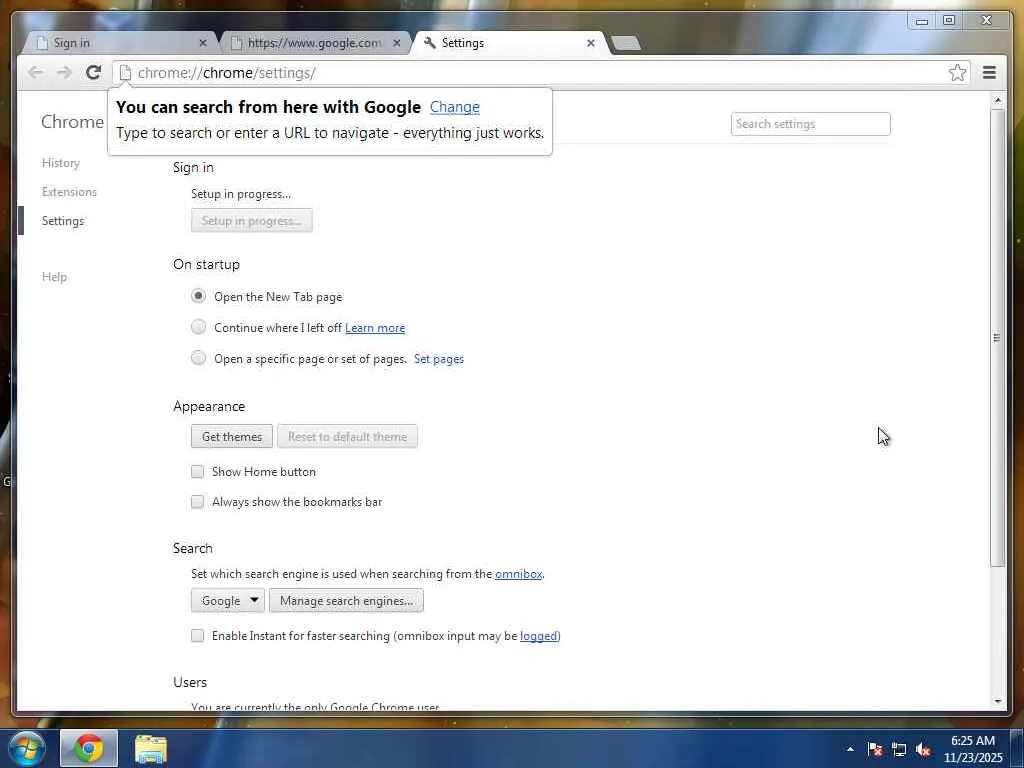Open Extensions in the sidebar
1024x768 pixels.
click(x=69, y=191)
